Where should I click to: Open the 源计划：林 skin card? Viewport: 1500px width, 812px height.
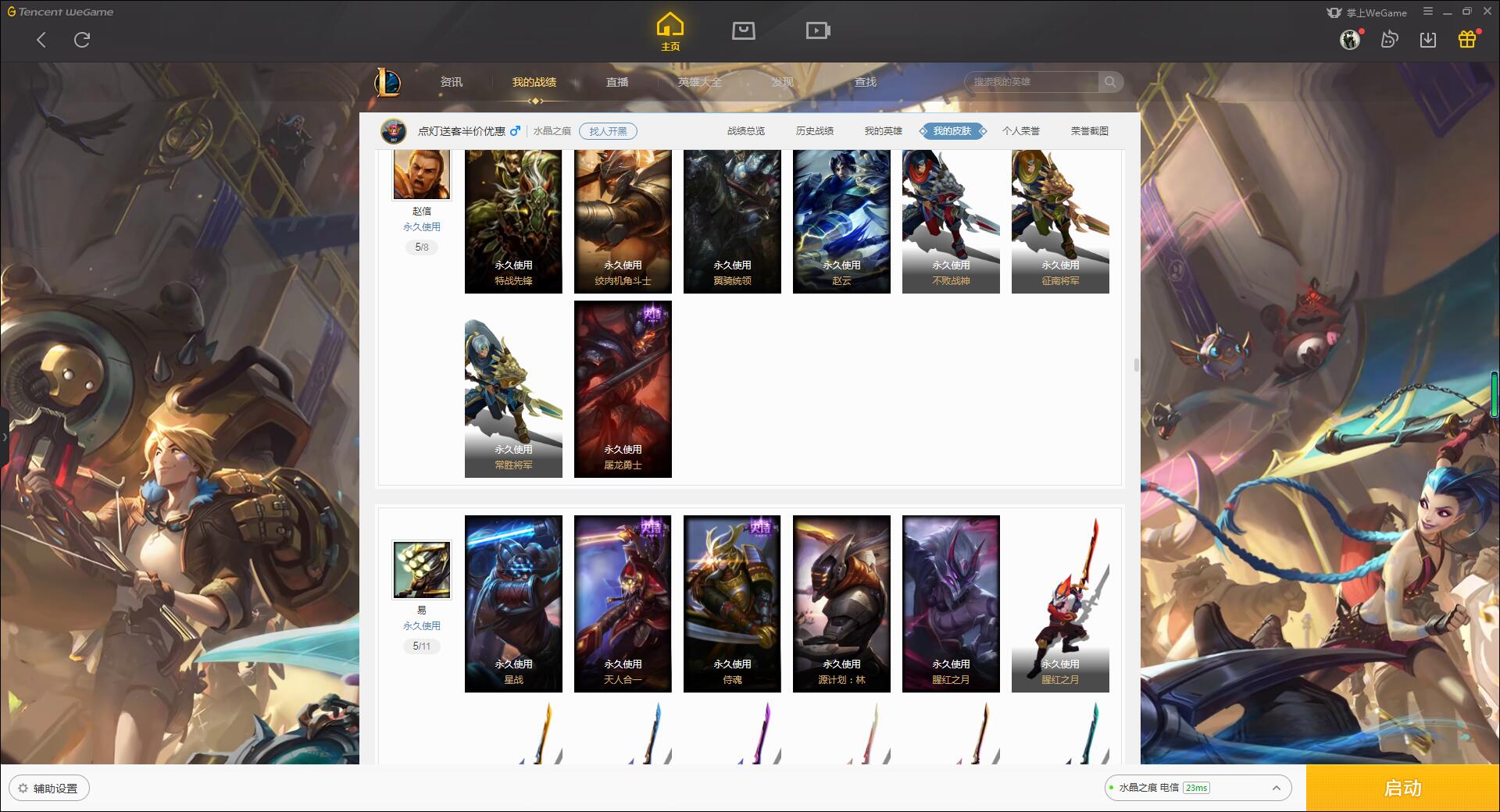[x=841, y=604]
